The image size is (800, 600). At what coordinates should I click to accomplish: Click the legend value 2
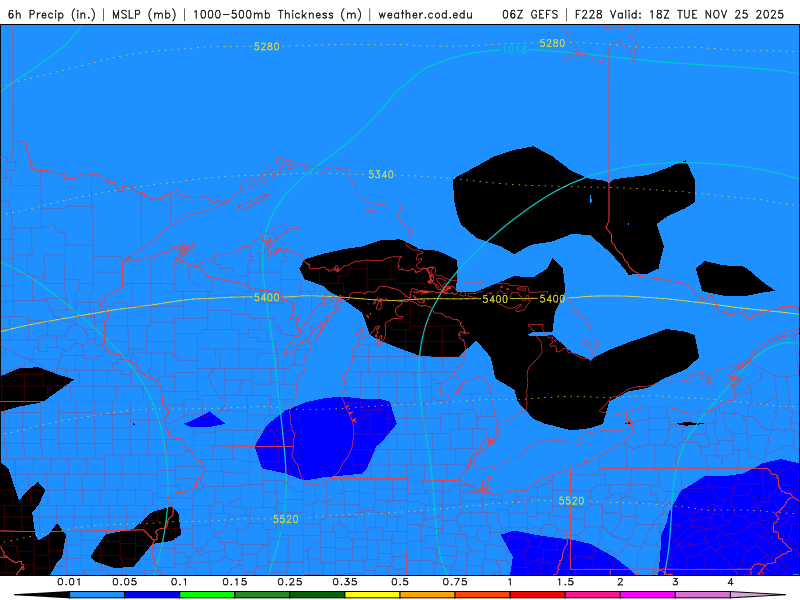click(620, 582)
